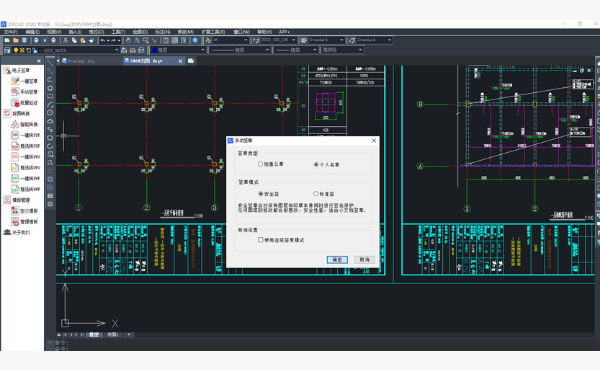Viewport: 600px width, 371px height.
Task: Click the Open folder icon in toolbar
Action: pos(16,40)
